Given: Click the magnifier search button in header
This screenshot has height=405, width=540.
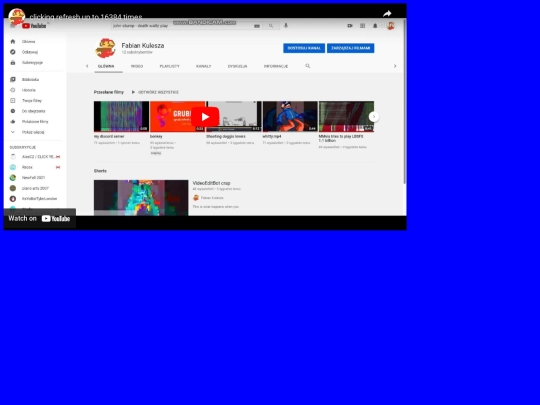Looking at the screenshot, I should [x=271, y=26].
